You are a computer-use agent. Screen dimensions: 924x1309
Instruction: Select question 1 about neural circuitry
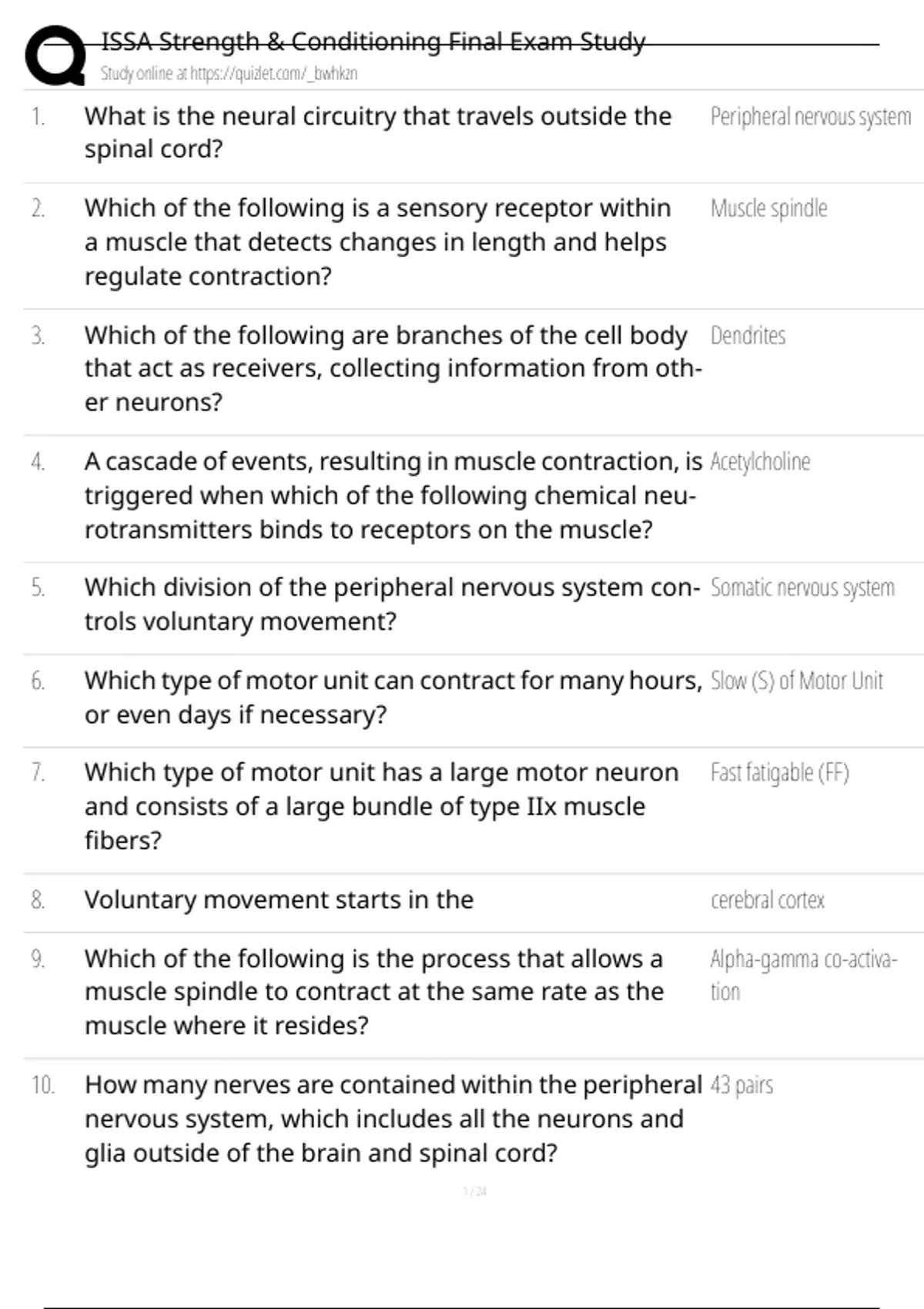coord(377,132)
